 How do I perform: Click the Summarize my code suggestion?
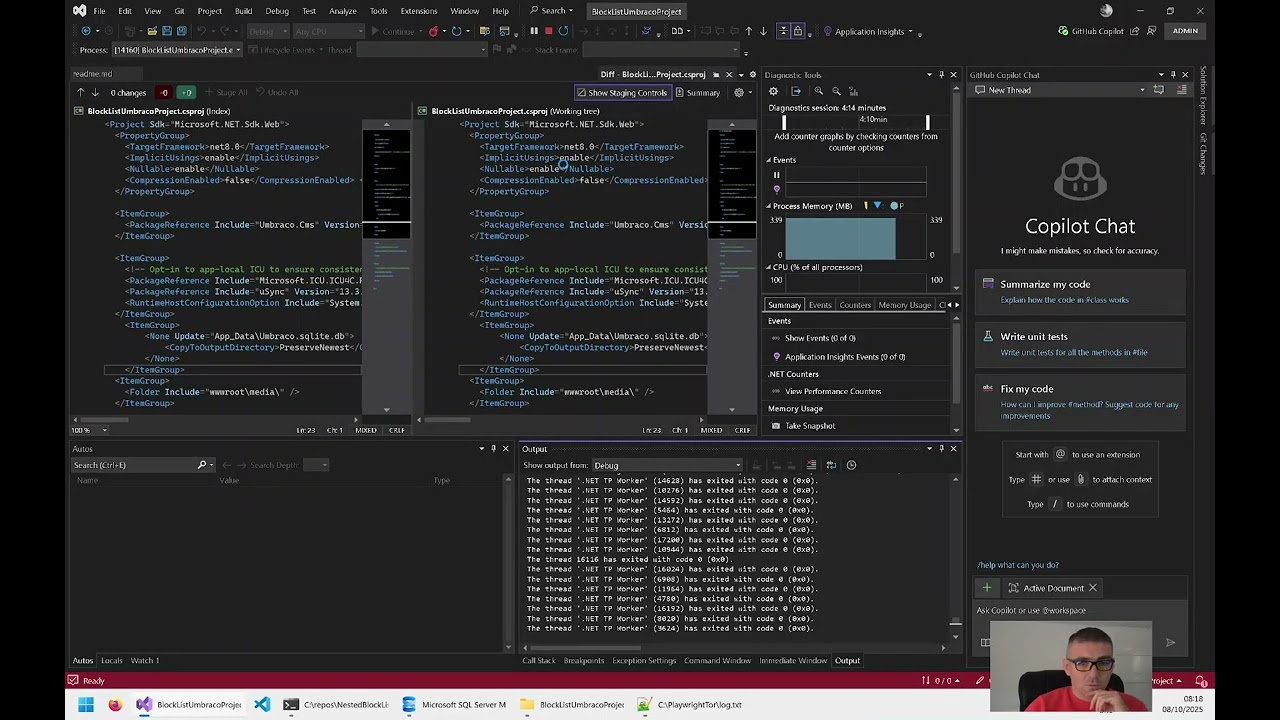click(1045, 284)
